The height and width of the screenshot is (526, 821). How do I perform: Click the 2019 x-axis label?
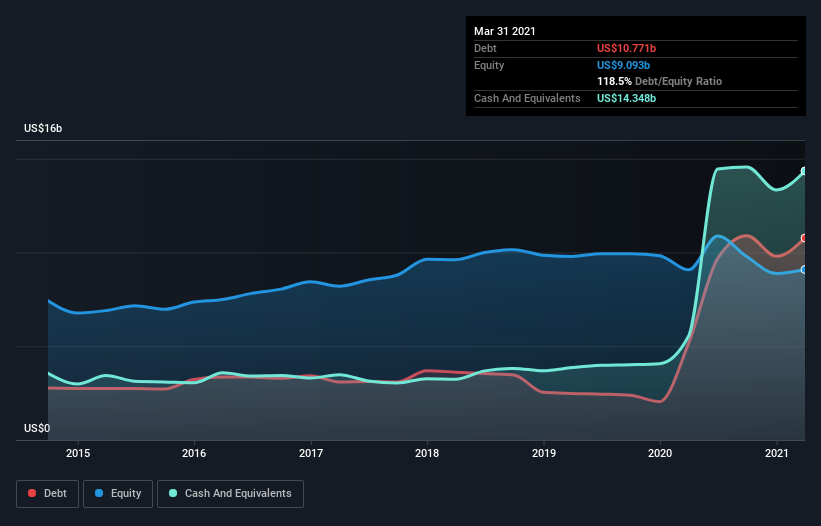point(544,453)
